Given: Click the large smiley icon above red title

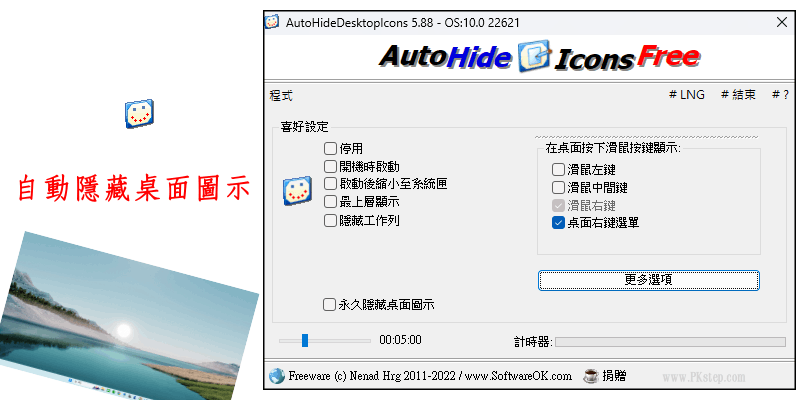Looking at the screenshot, I should tap(139, 114).
